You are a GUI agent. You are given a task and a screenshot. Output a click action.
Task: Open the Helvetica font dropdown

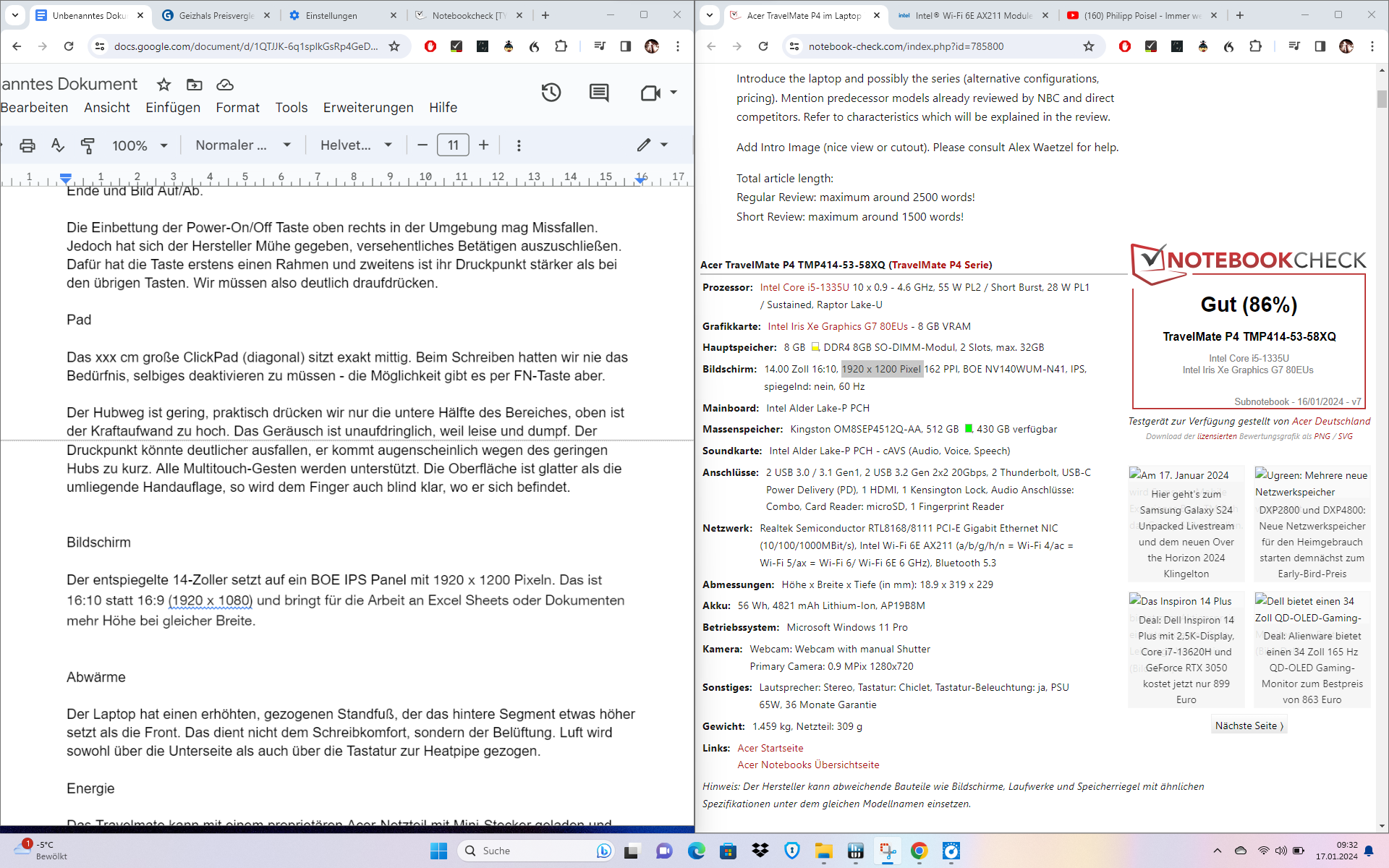356,145
